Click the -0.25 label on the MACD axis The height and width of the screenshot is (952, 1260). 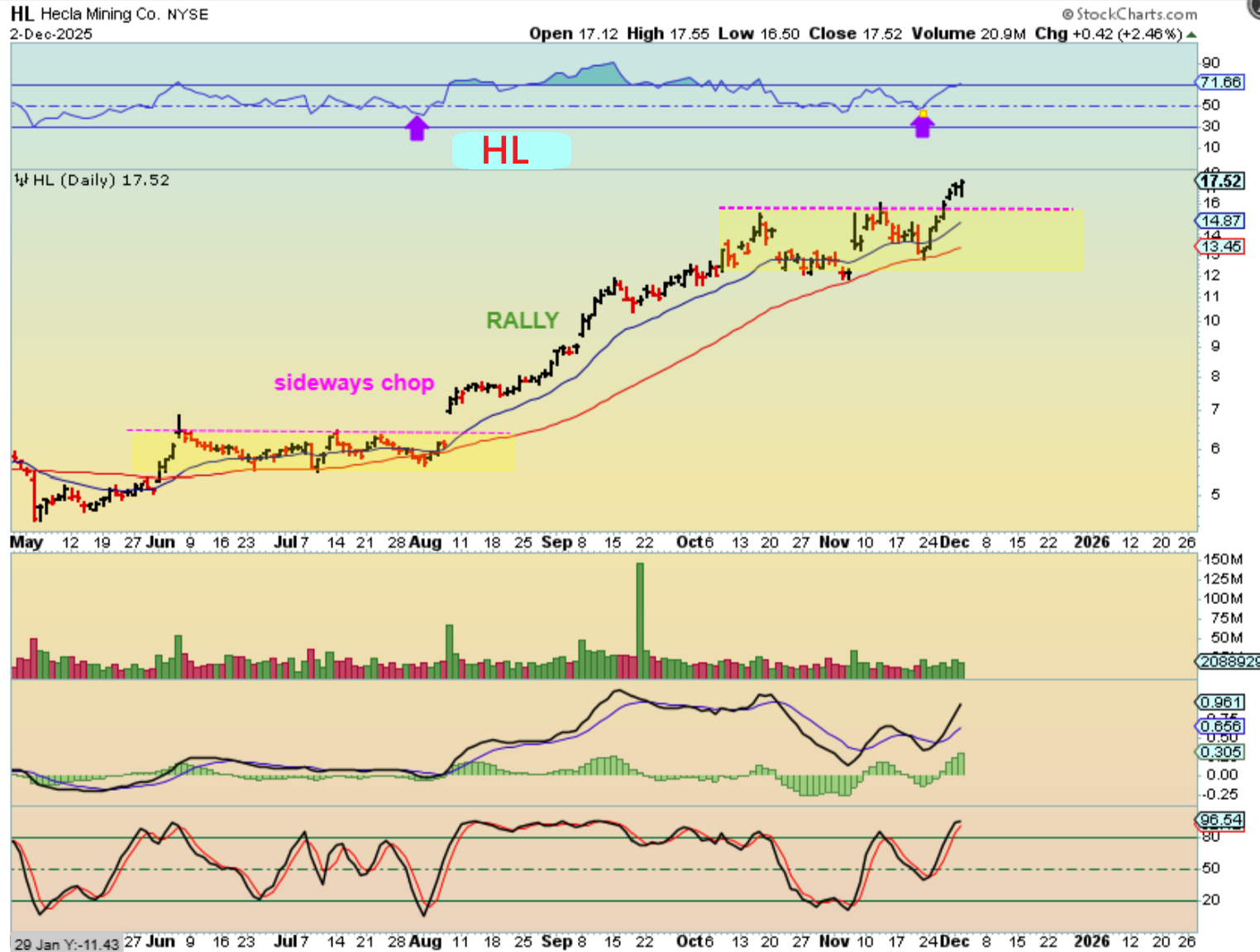(1220, 794)
